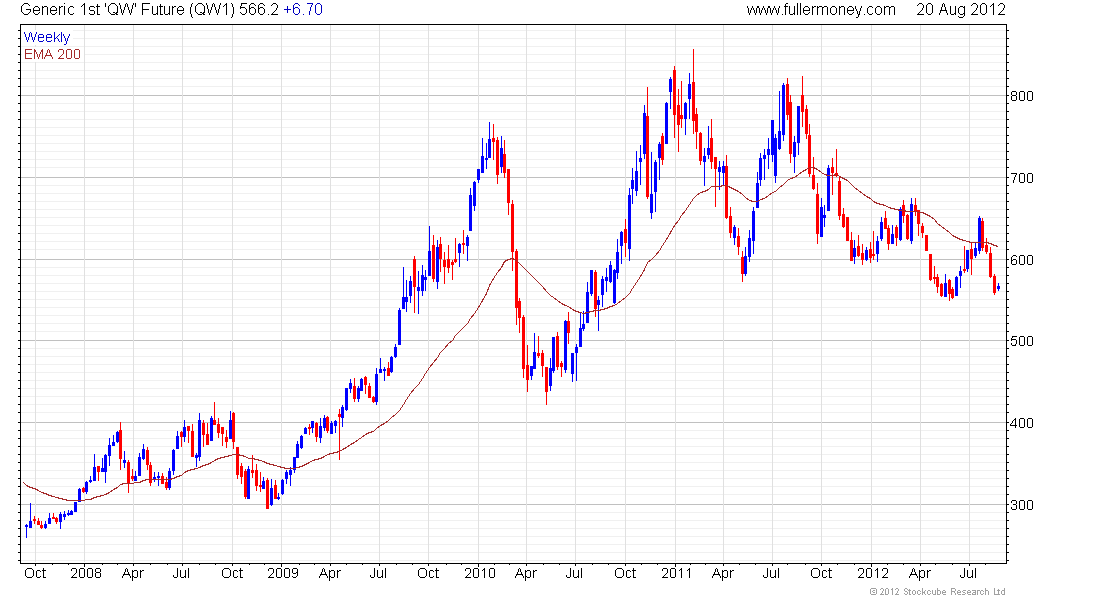Click the 400 price axis label
This screenshot has width=1100, height=600.
pyautogui.click(x=1021, y=423)
